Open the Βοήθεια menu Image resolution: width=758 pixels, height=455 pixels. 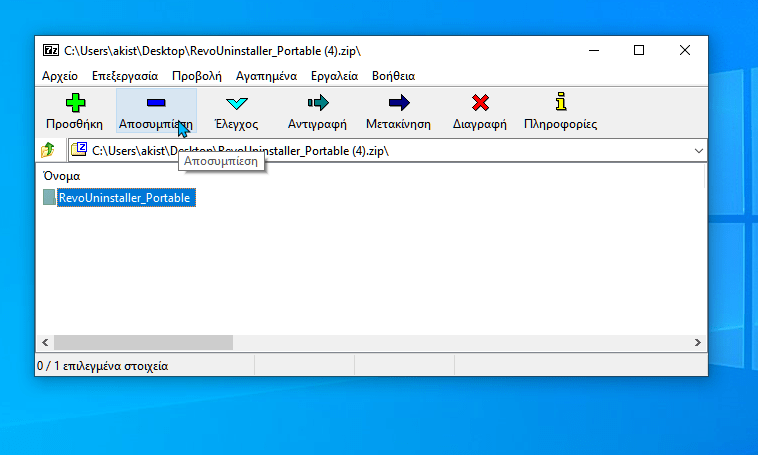click(394, 76)
